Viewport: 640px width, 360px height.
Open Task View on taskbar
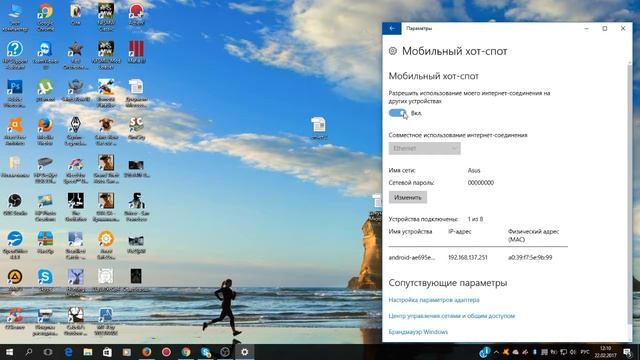click(48, 352)
